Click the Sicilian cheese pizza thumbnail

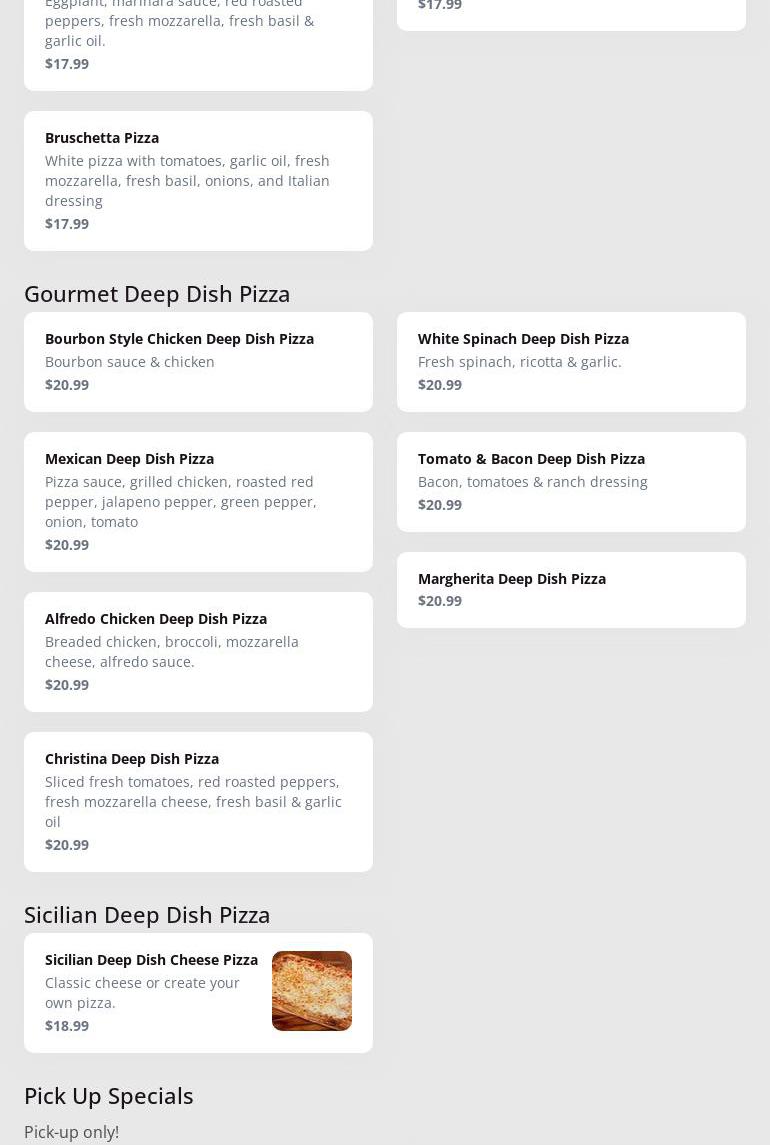tap(312, 991)
